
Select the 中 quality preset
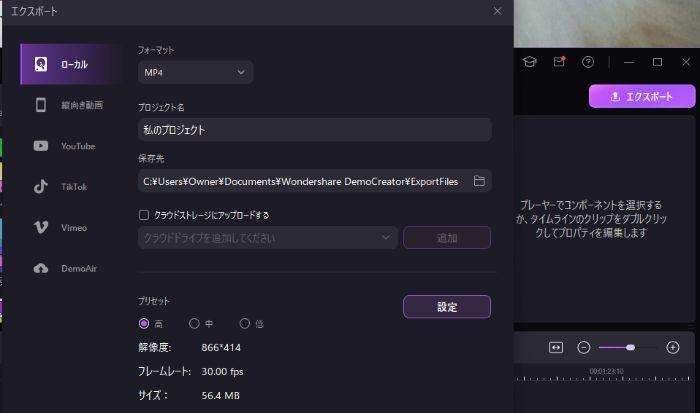pyautogui.click(x=194, y=323)
